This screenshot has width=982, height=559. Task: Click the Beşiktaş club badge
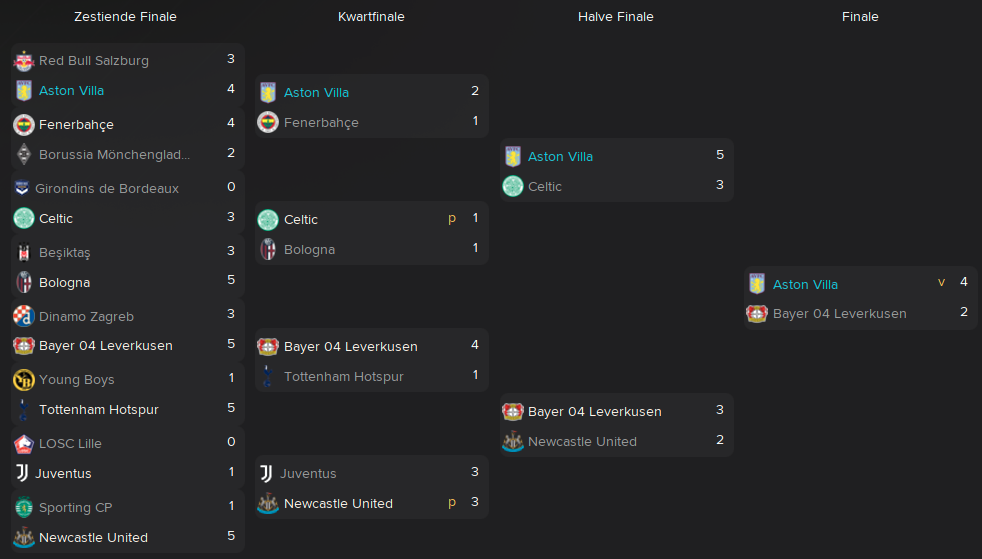24,252
